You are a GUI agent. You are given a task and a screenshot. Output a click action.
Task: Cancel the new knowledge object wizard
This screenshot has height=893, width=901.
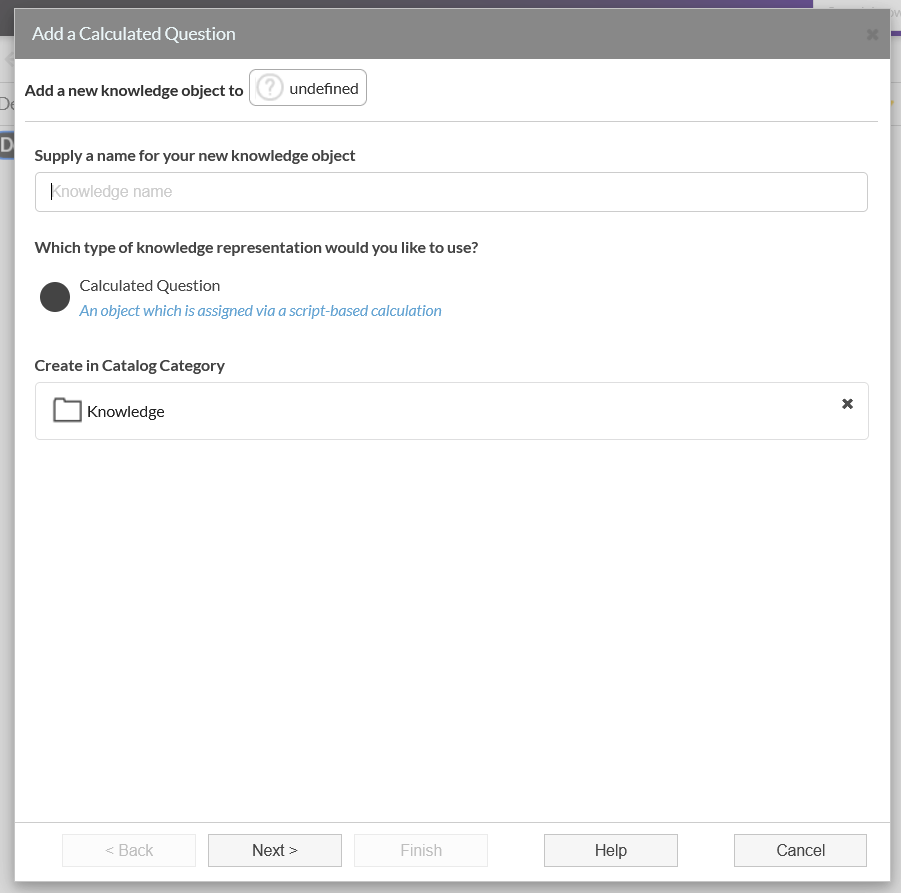click(800, 850)
